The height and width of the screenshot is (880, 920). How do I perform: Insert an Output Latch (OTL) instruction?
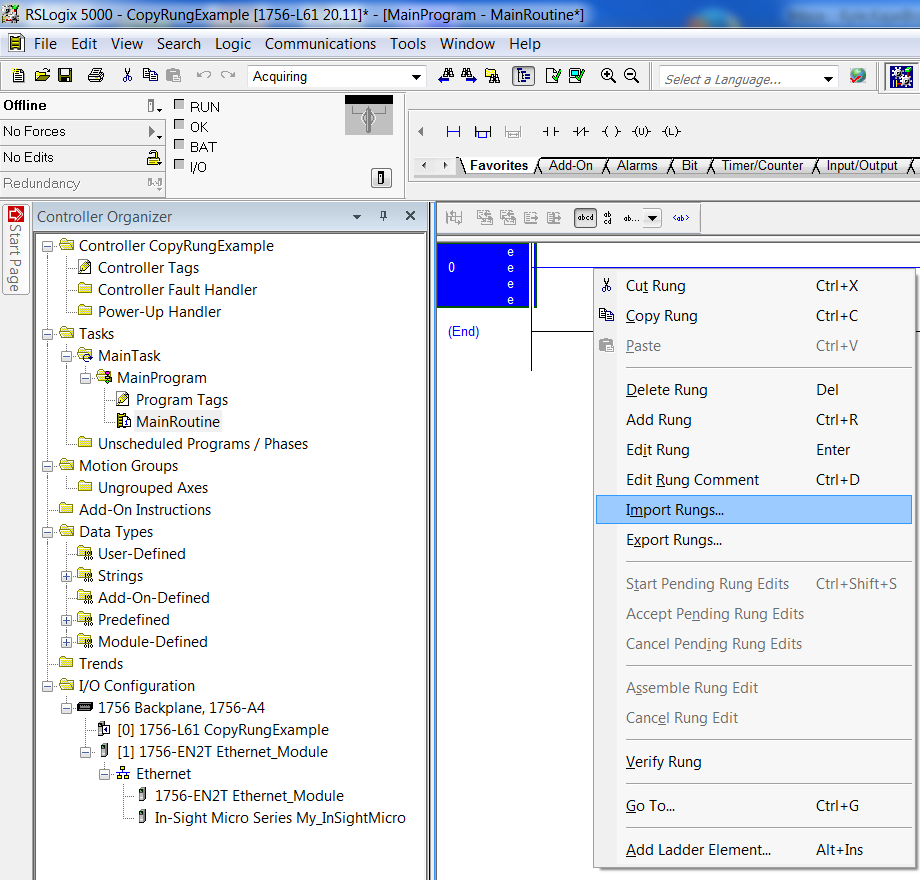pyautogui.click(x=671, y=132)
